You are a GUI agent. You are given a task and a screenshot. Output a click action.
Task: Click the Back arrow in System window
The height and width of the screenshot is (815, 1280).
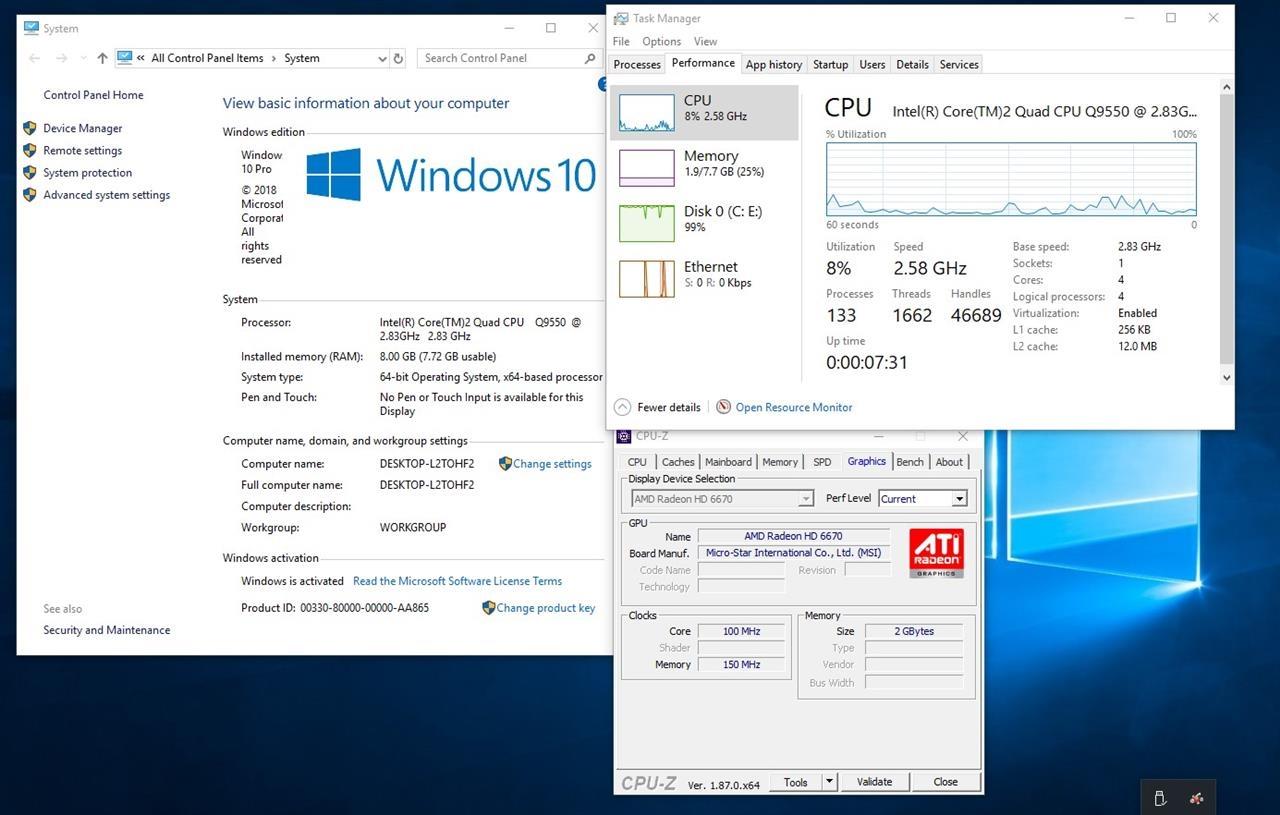[35, 58]
